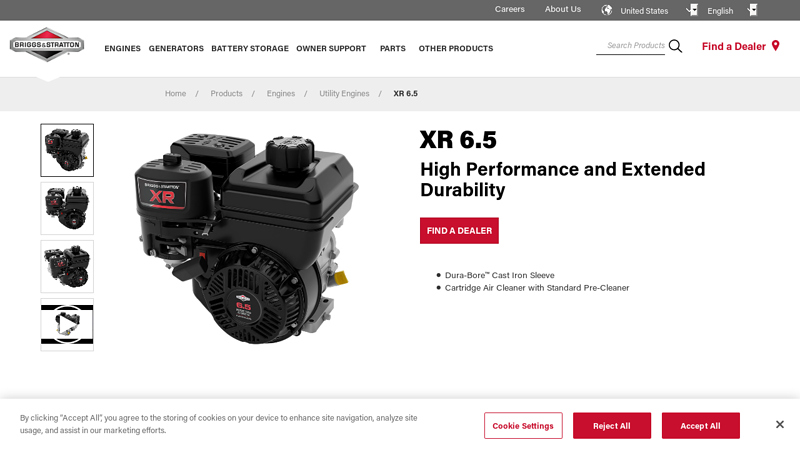Image resolution: width=800 pixels, height=450 pixels.
Task: Select the first engine thumbnail image
Action: click(x=67, y=150)
